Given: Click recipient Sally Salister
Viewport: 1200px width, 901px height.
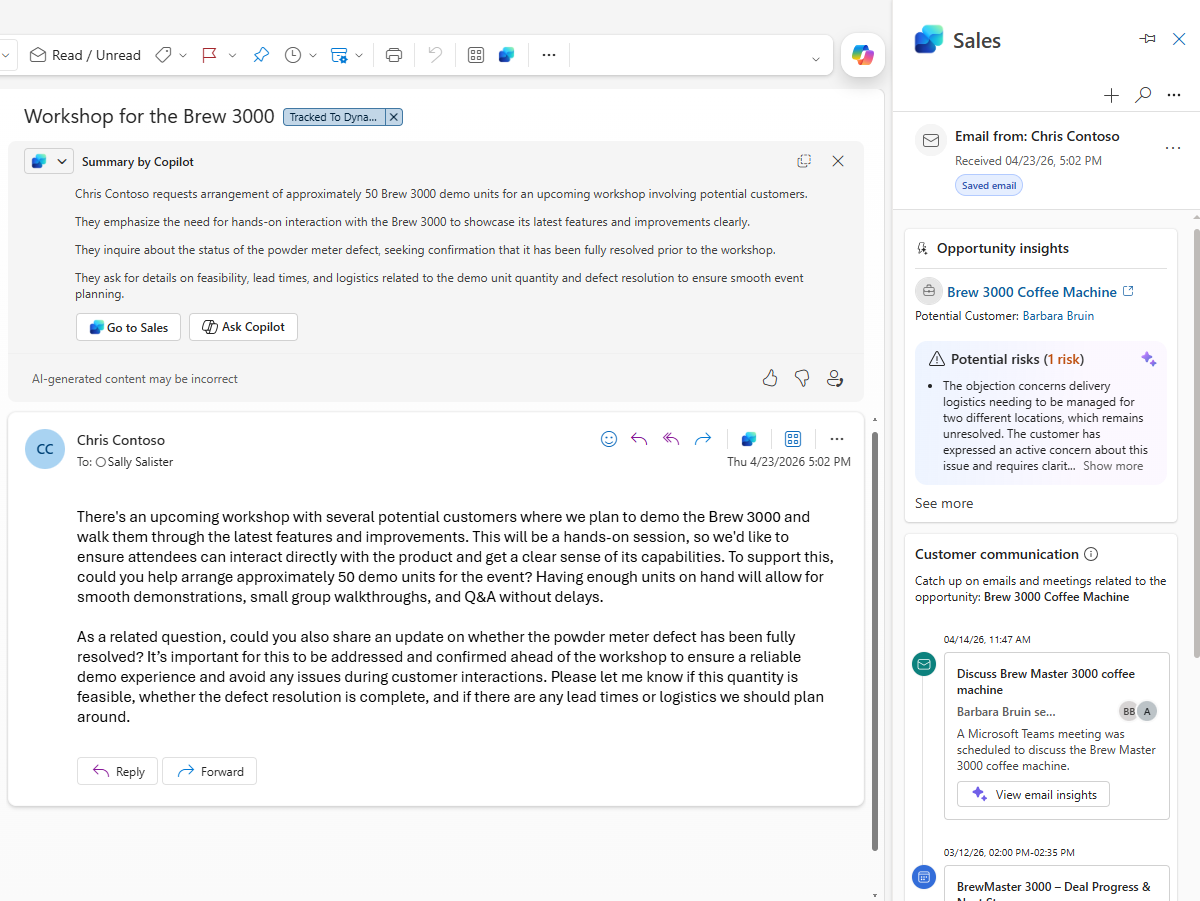Looking at the screenshot, I should click(140, 462).
